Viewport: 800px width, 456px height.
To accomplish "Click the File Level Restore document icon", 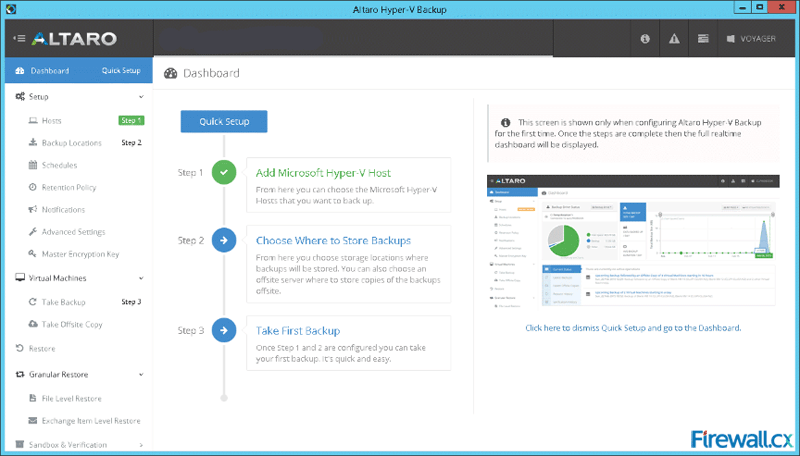I will coord(33,398).
